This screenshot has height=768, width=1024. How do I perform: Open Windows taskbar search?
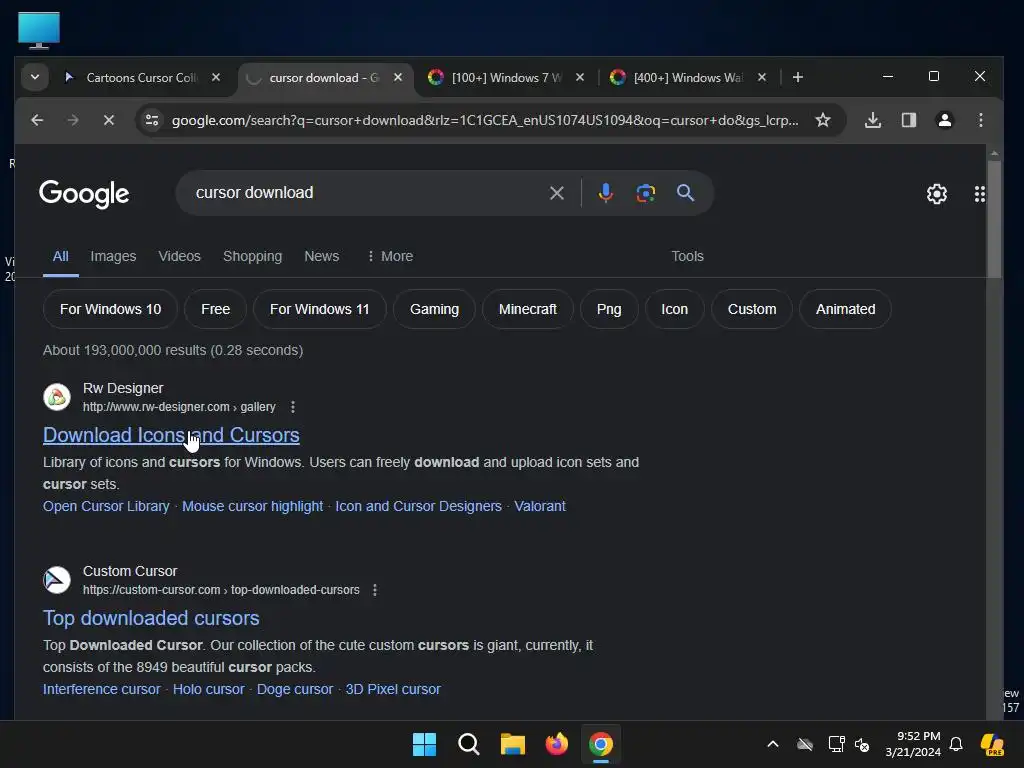click(x=469, y=744)
